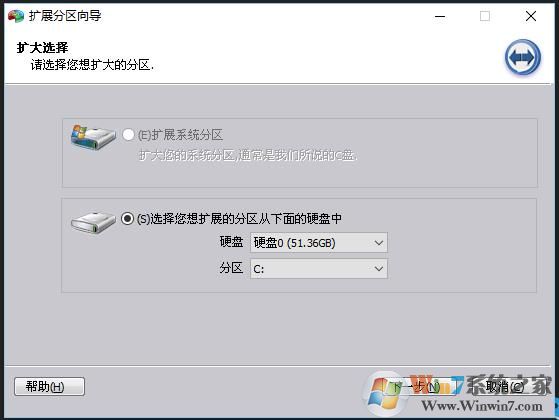Click the gray hard disk icon
Viewport: 559px width, 420px height.
pyautogui.click(x=93, y=222)
